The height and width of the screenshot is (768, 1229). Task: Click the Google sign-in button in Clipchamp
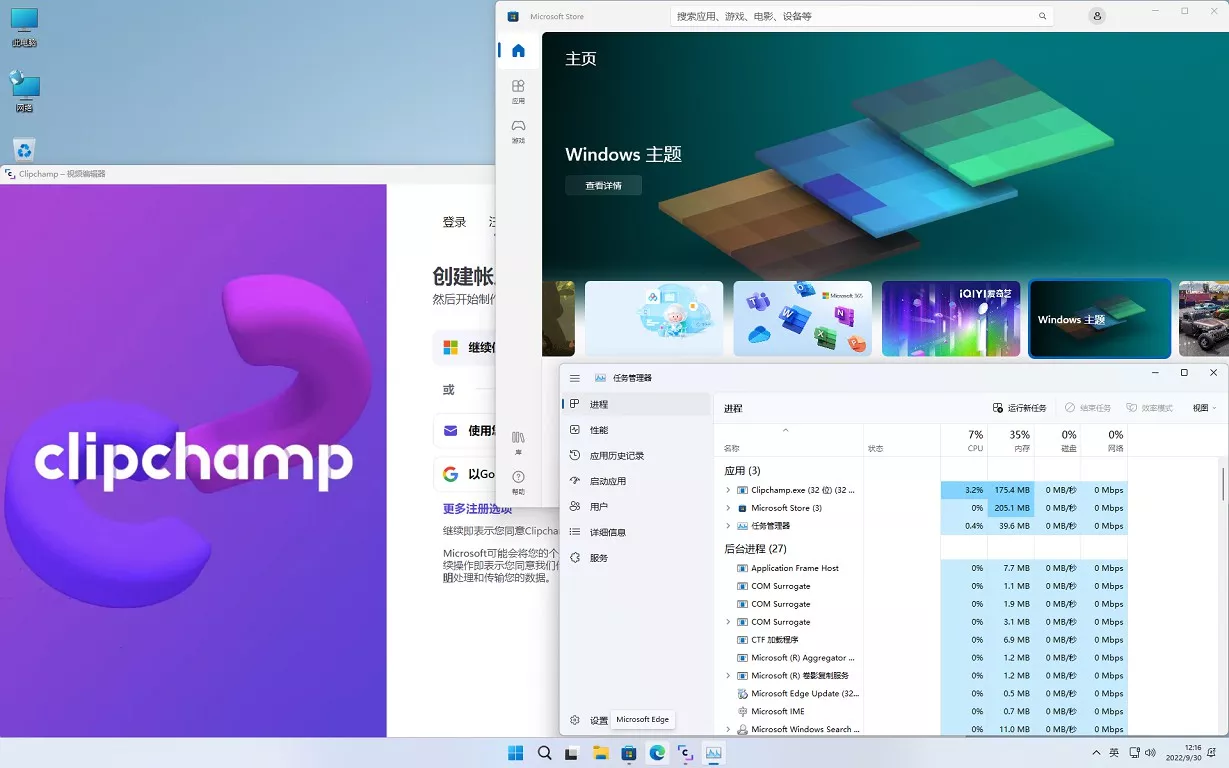pyautogui.click(x=465, y=474)
